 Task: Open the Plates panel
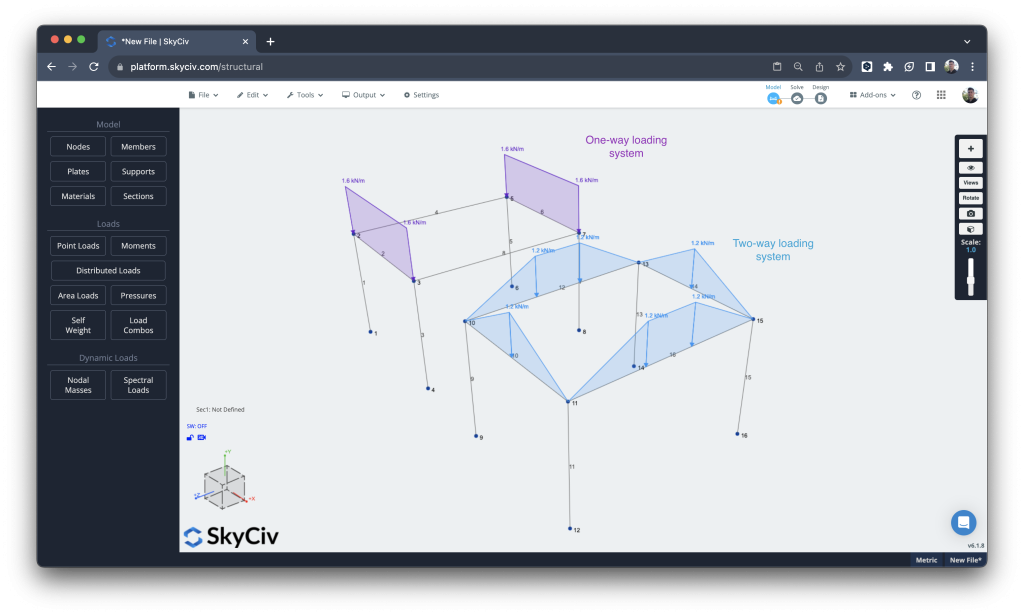click(x=78, y=171)
